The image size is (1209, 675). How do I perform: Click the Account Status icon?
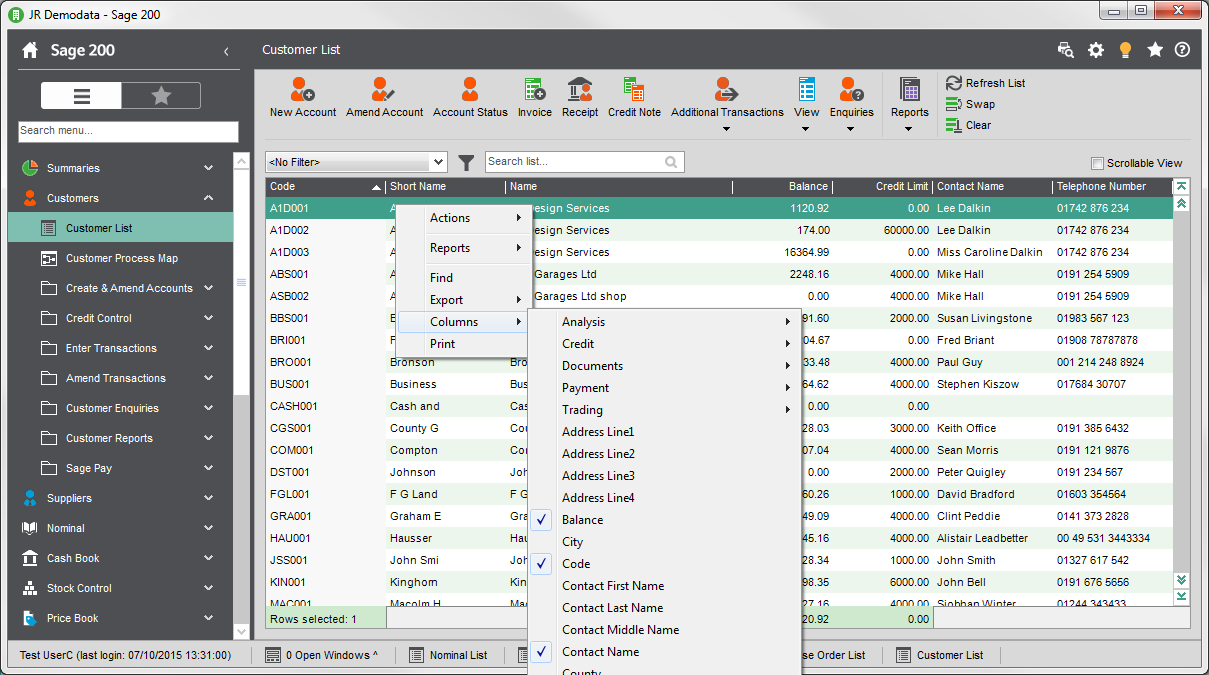point(470,90)
